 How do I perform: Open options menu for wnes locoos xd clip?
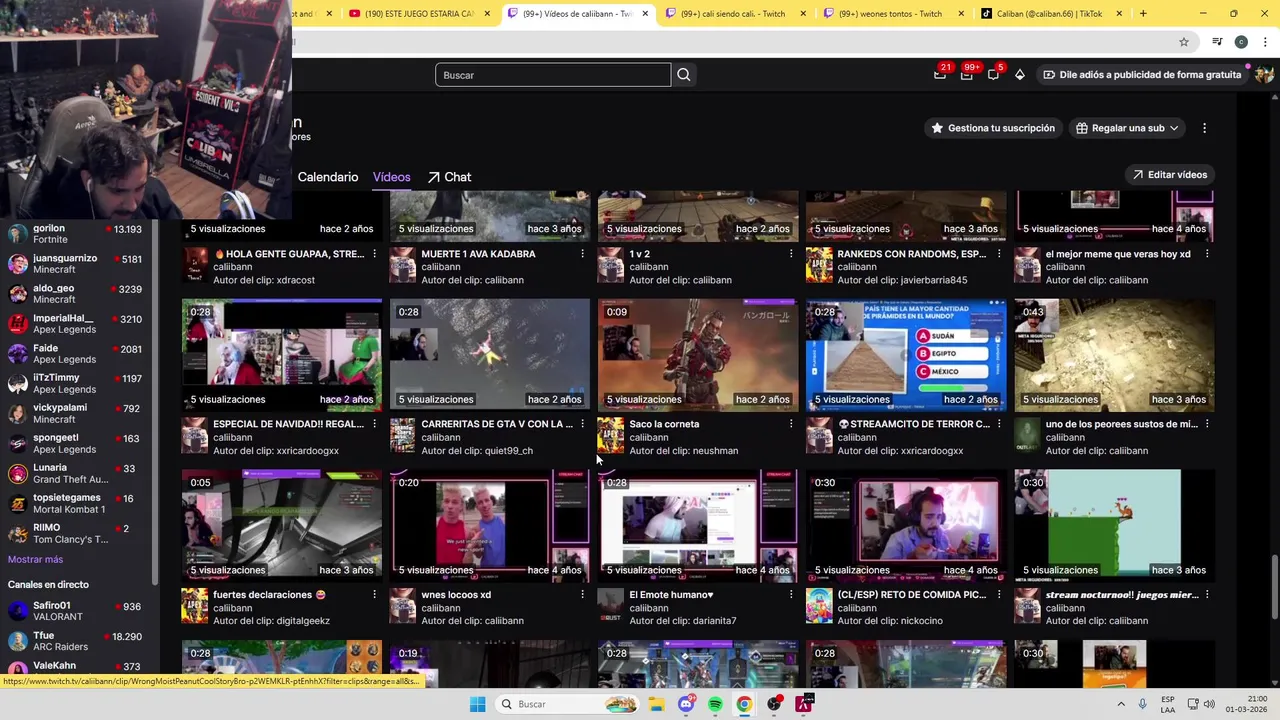tap(582, 595)
